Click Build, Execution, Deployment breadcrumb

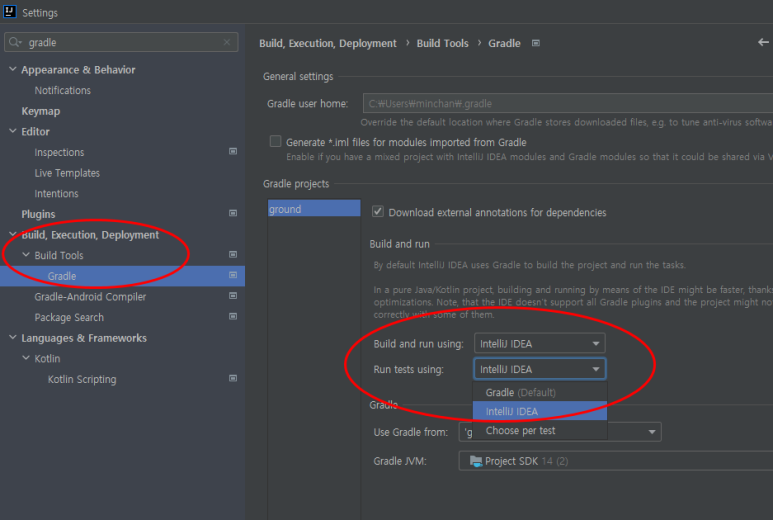coord(328,43)
